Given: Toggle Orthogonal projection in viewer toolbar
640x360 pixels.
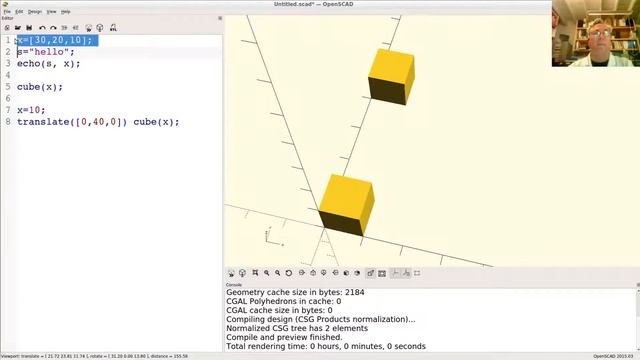Looking at the screenshot, I should click(382, 273).
